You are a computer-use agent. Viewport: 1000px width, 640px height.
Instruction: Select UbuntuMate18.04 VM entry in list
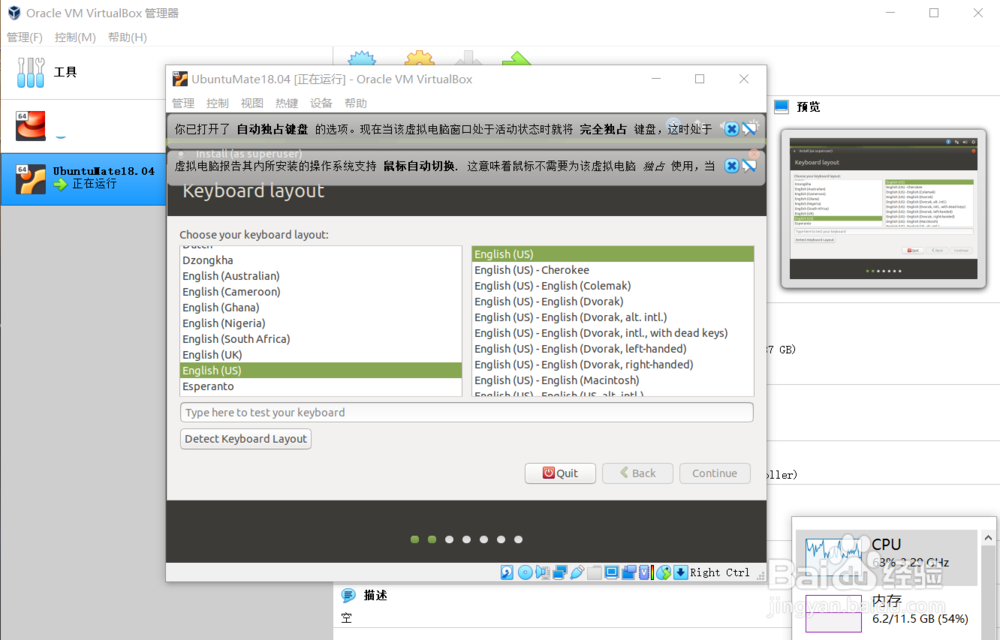click(x=83, y=178)
